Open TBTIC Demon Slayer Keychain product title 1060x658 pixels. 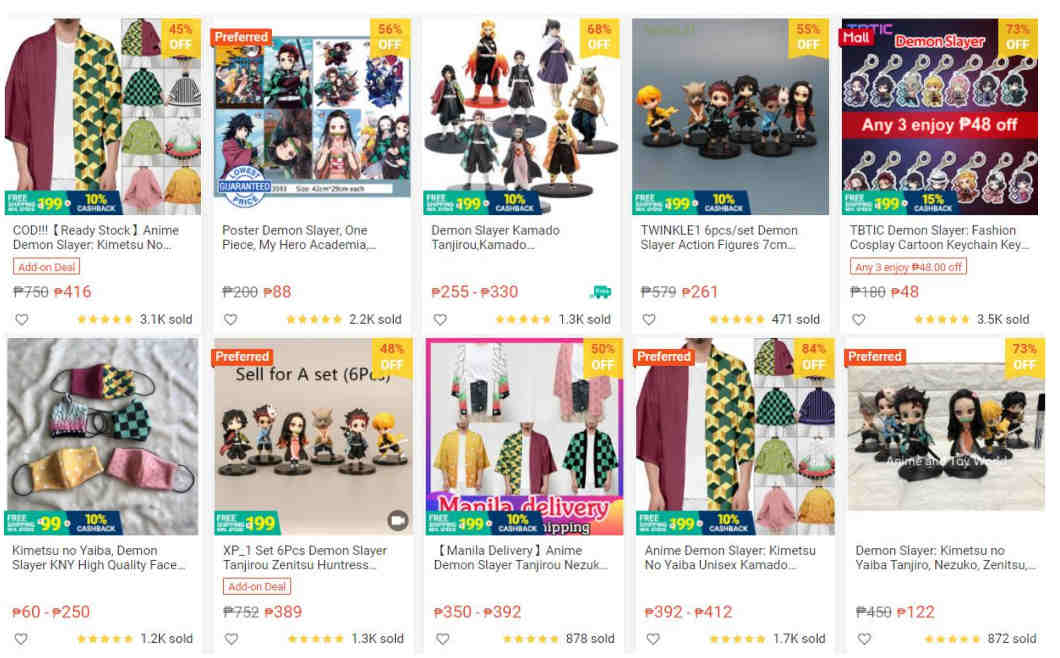[x=939, y=237]
